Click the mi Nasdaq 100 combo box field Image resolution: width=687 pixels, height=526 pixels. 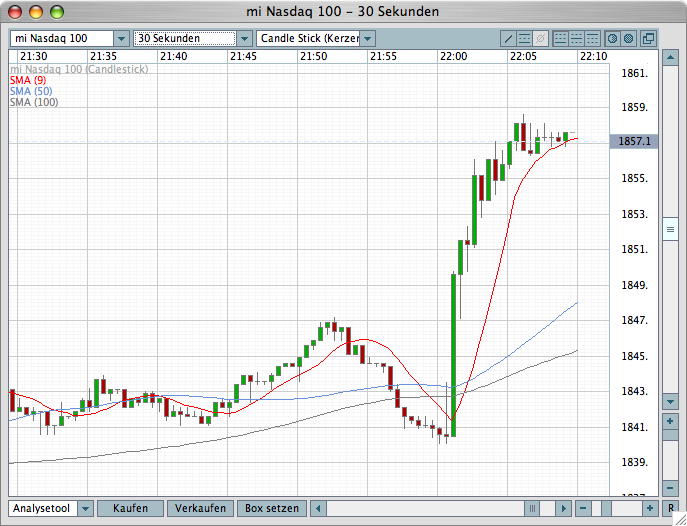62,39
